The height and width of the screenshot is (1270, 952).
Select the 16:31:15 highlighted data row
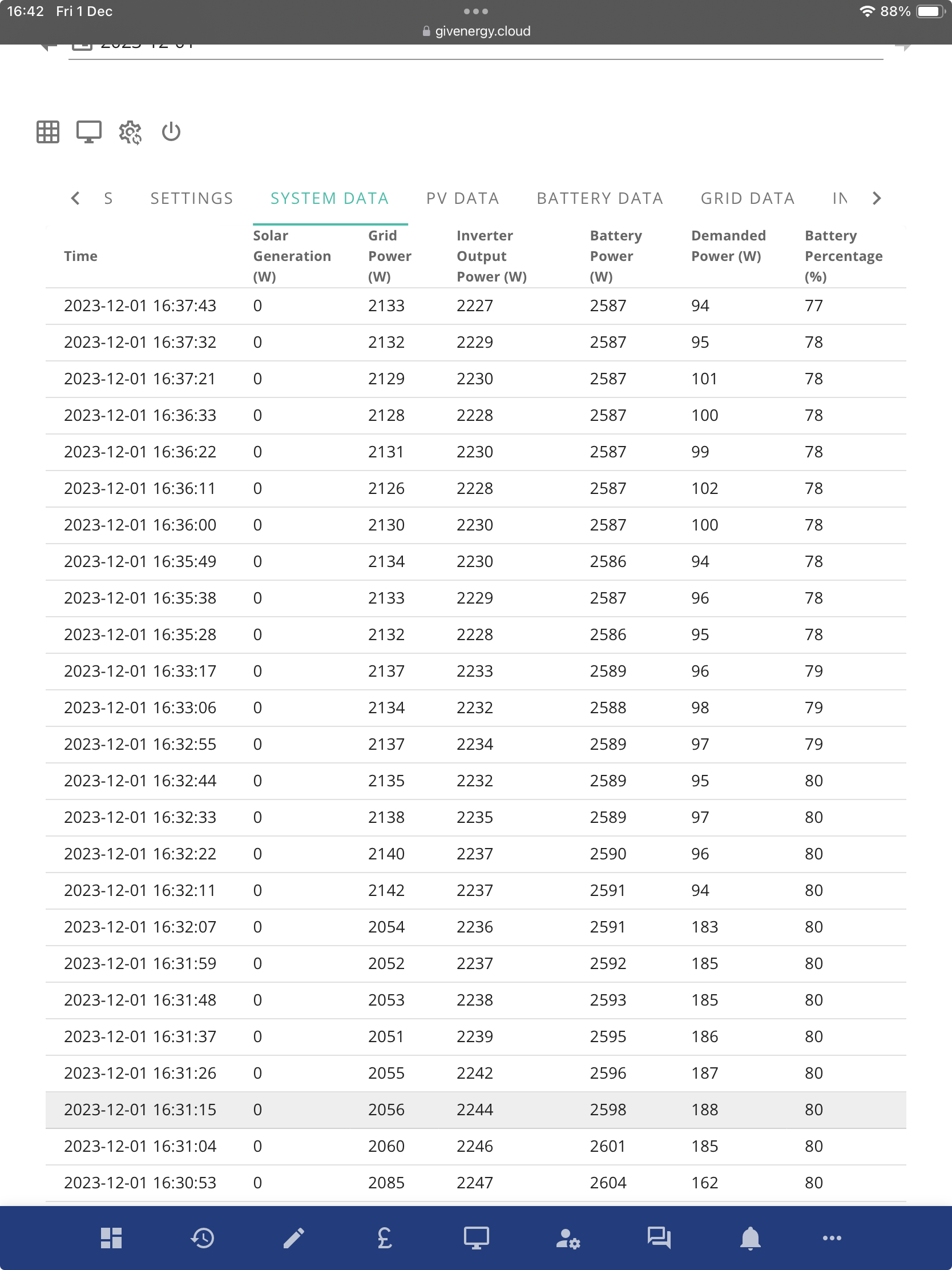475,1110
